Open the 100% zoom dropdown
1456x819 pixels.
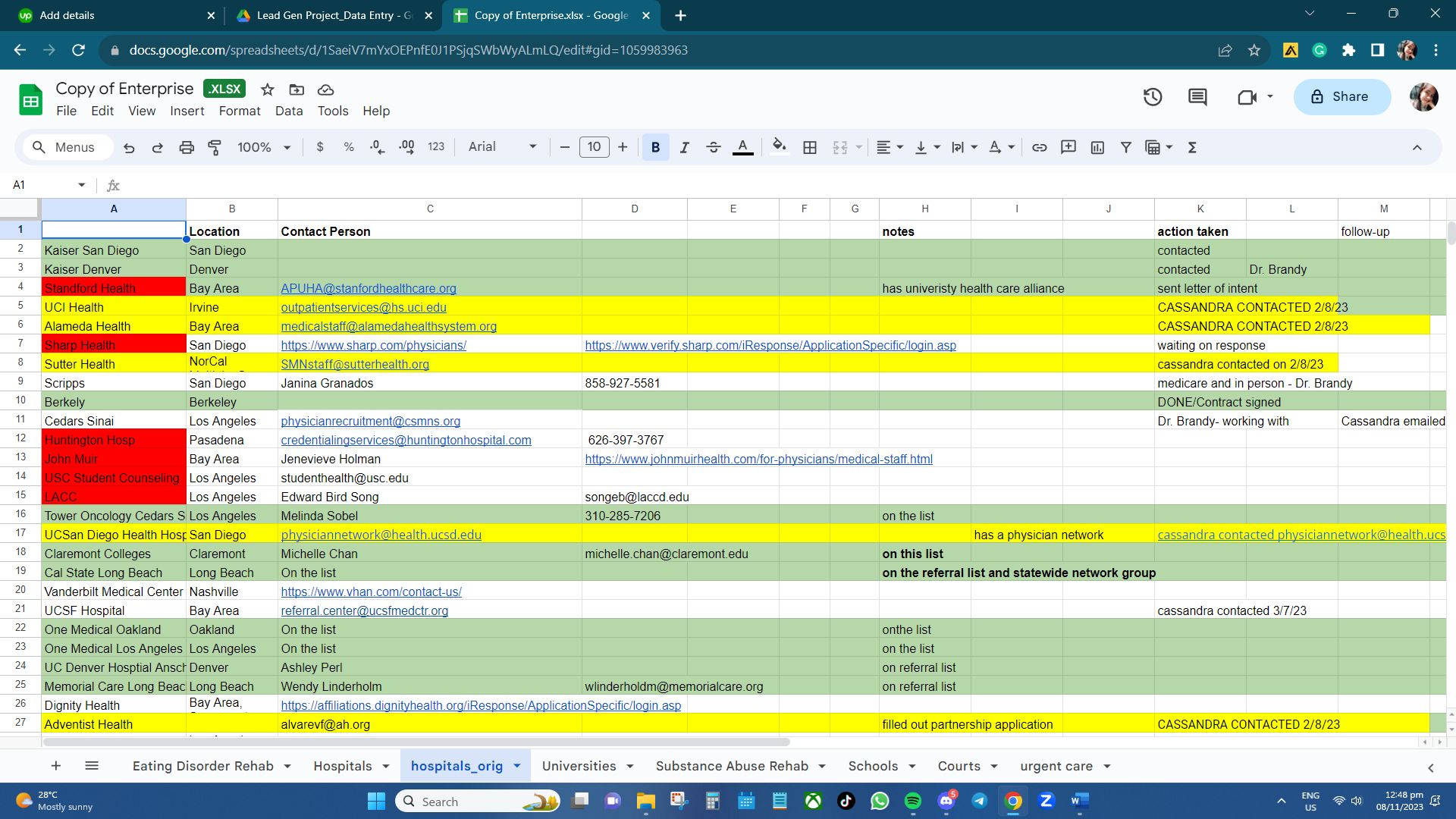pos(263,147)
